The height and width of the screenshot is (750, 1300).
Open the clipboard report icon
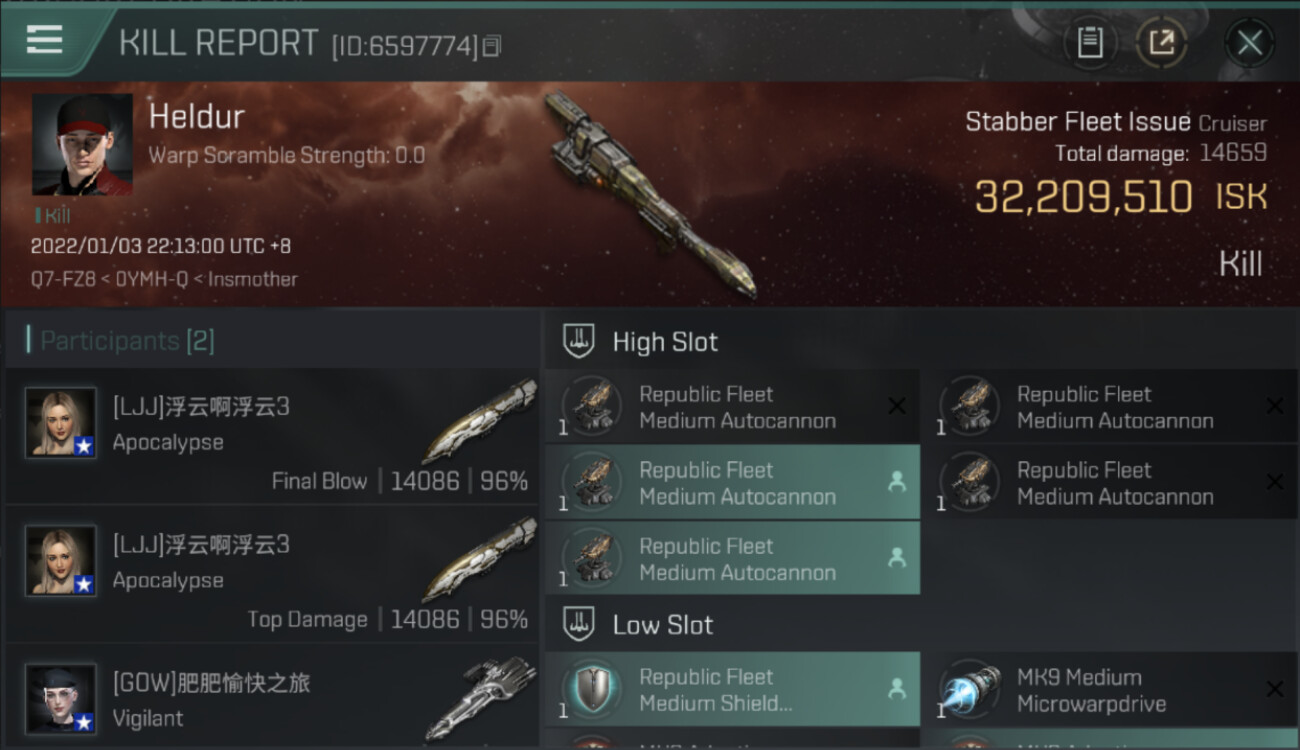point(1090,42)
